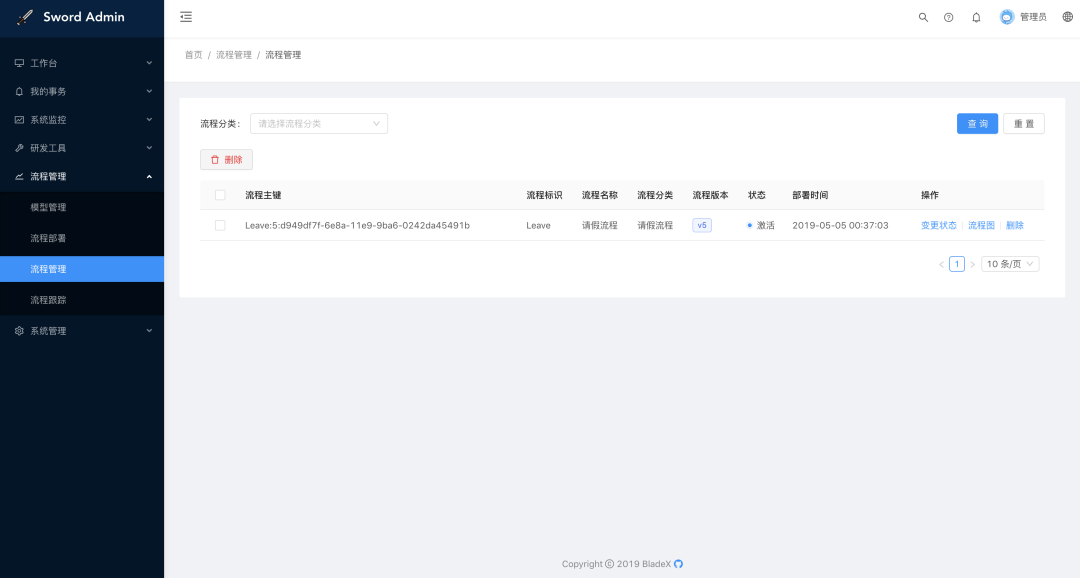Check the table header select-all checkbox

point(220,195)
